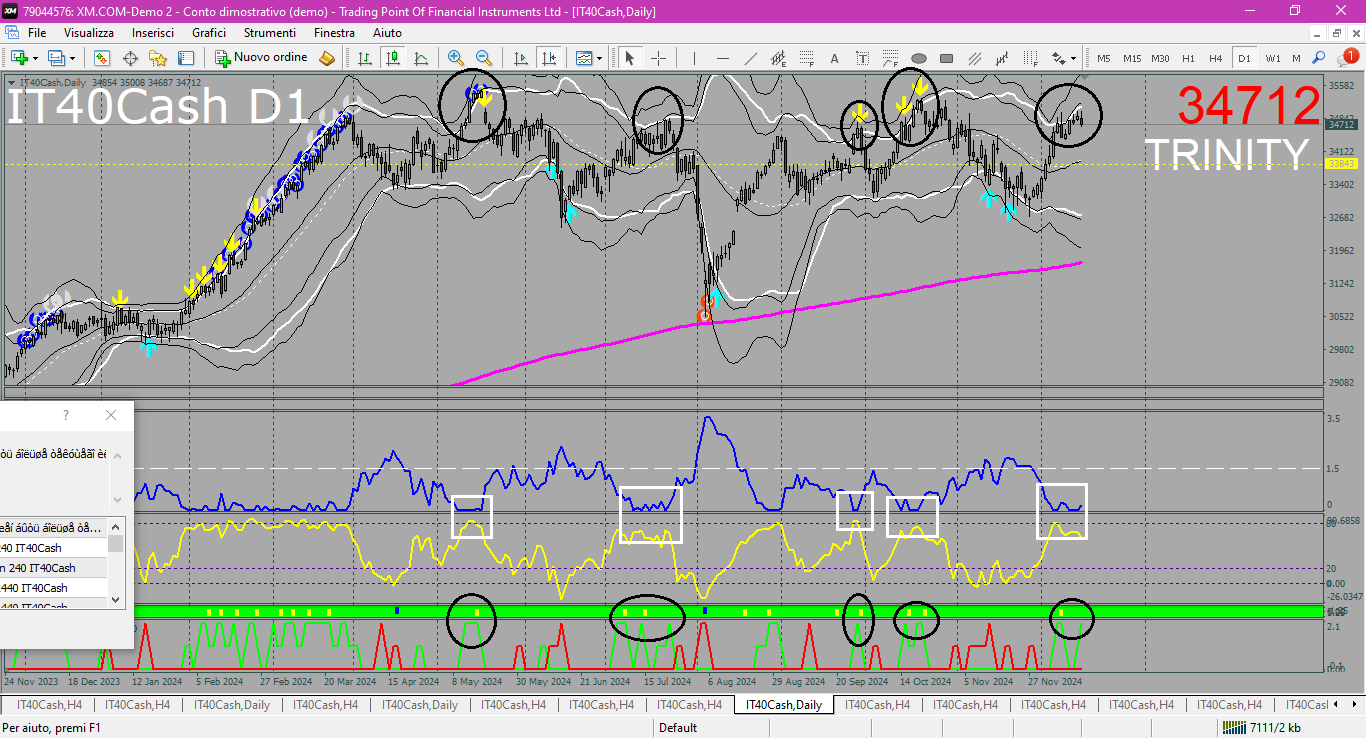Set timeframe to W1
The image size is (1366, 738).
click(1273, 58)
